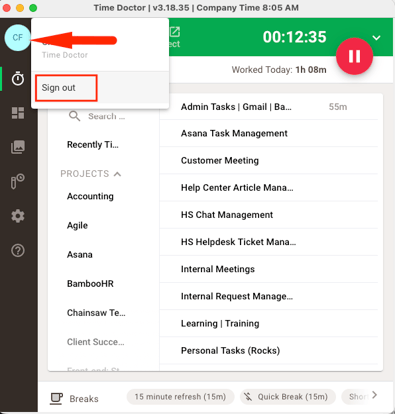The width and height of the screenshot is (395, 414).
Task: Click the Worked Today 1h 08m text
Action: (x=279, y=70)
